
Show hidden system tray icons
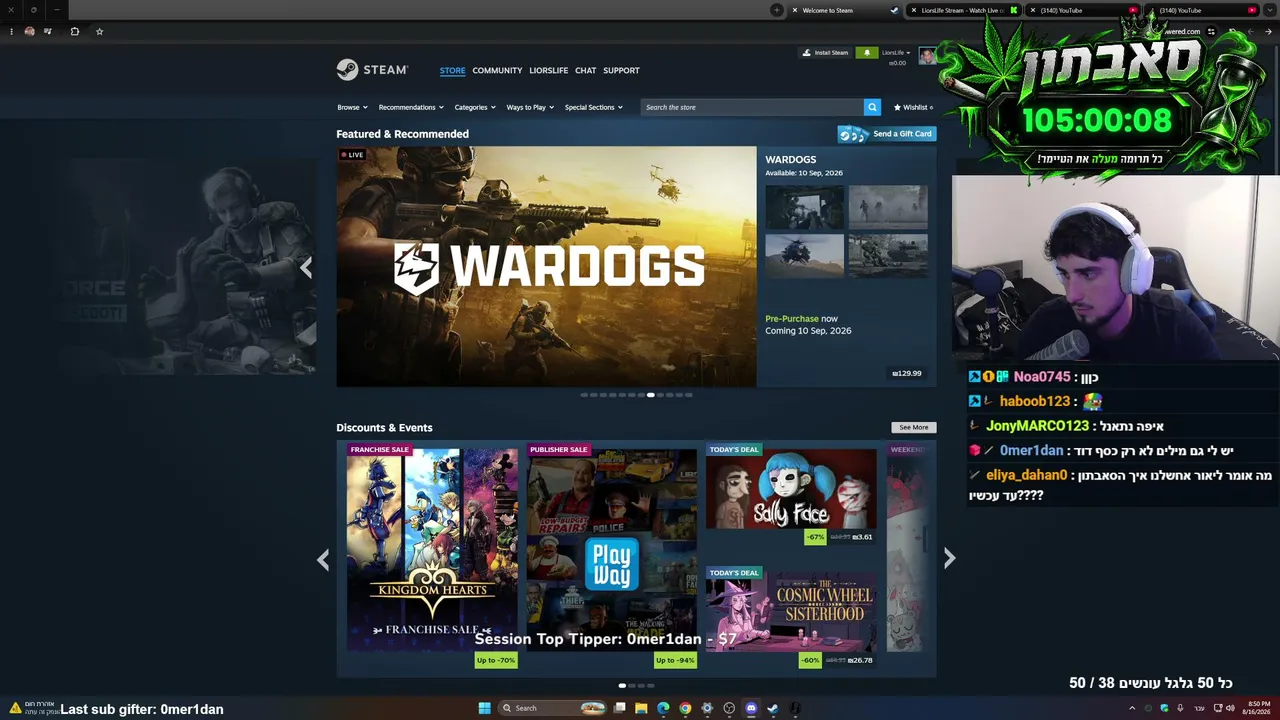1132,708
